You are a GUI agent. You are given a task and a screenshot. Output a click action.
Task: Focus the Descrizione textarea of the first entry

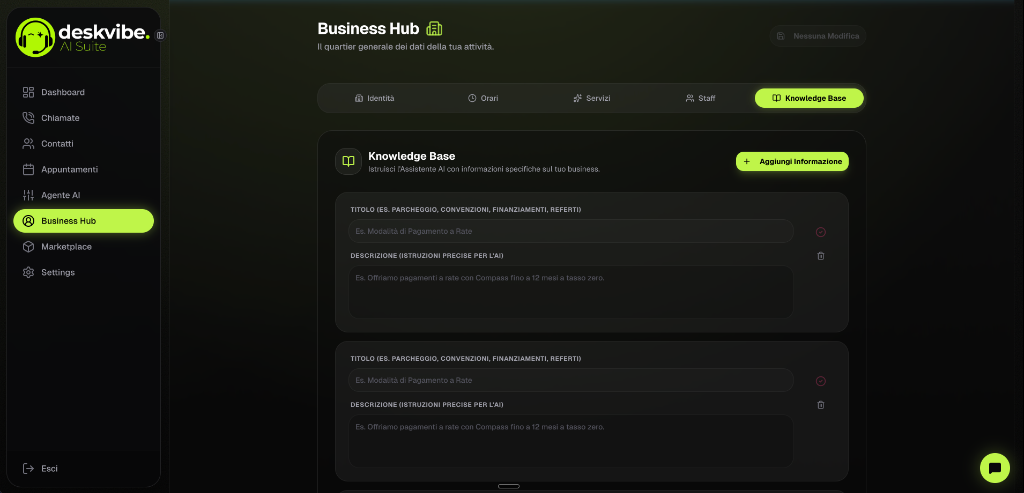pyautogui.click(x=571, y=292)
